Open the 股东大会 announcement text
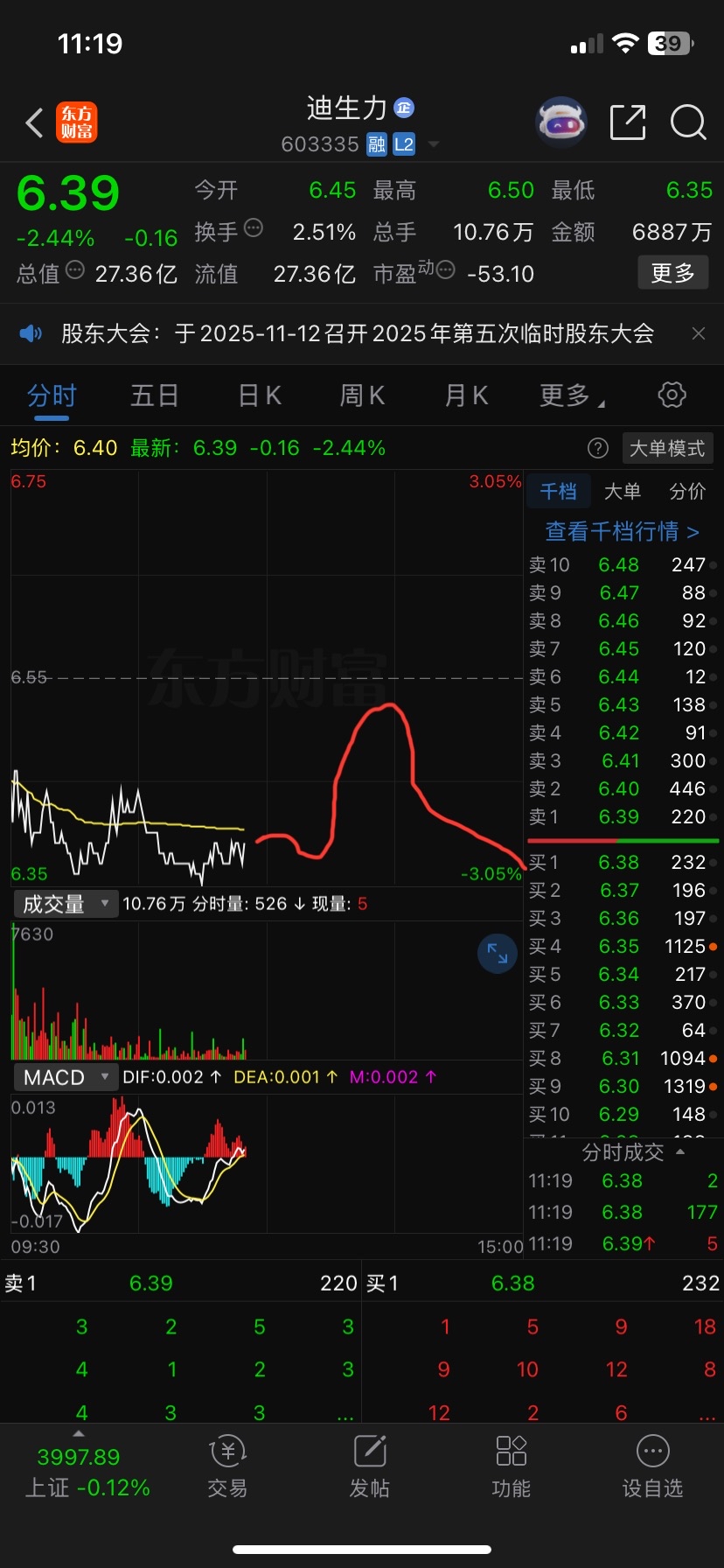Screen dimensions: 724x1568 pyautogui.click(x=358, y=333)
